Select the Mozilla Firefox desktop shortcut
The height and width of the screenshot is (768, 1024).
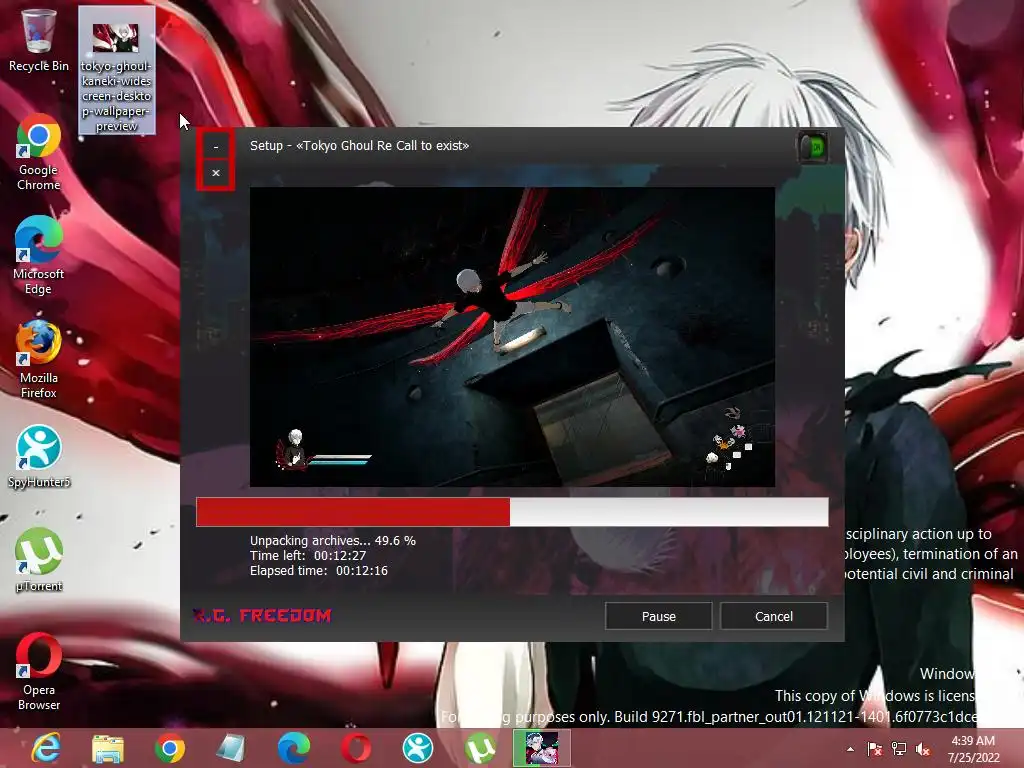[x=39, y=359]
